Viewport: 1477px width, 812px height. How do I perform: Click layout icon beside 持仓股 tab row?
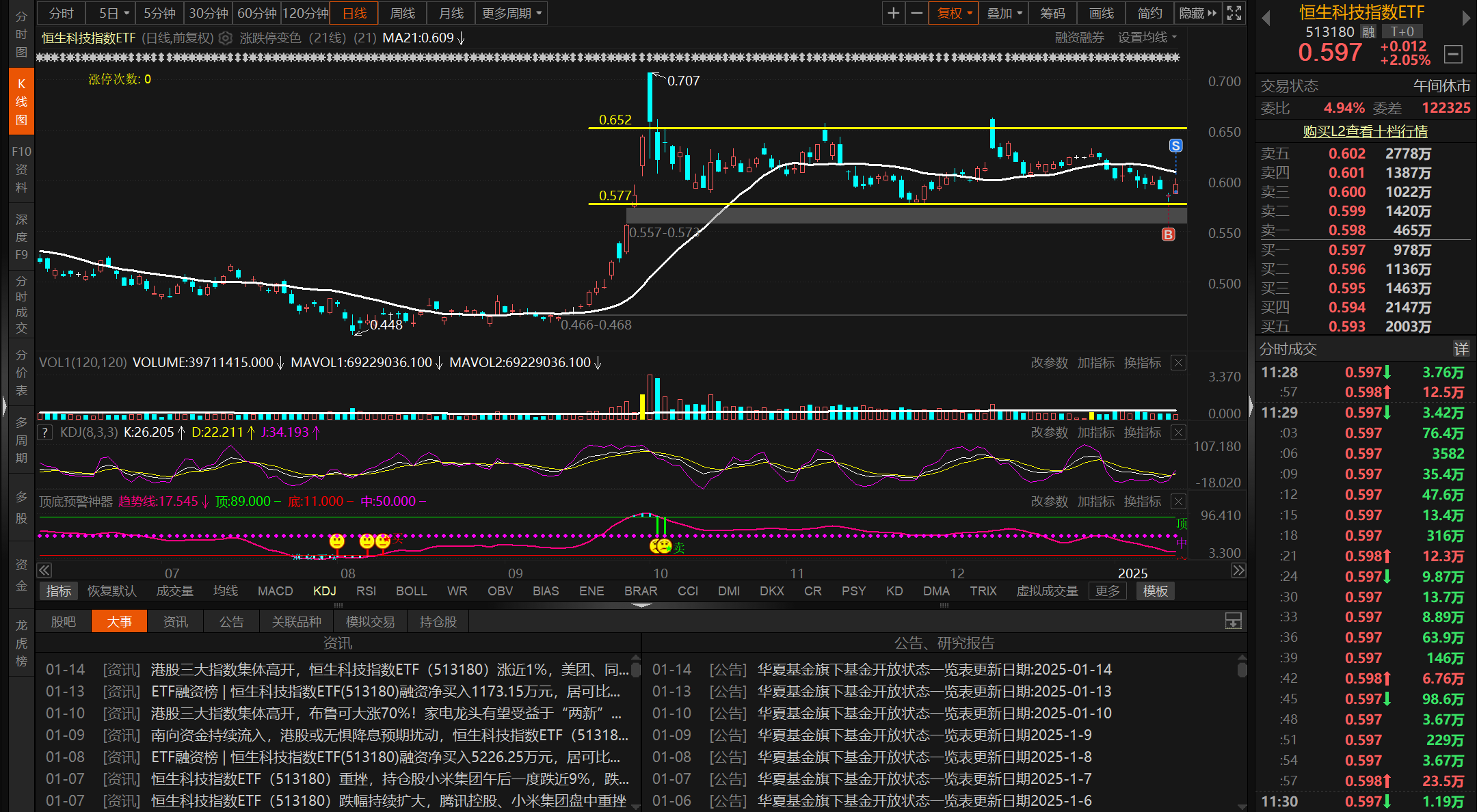1233,621
